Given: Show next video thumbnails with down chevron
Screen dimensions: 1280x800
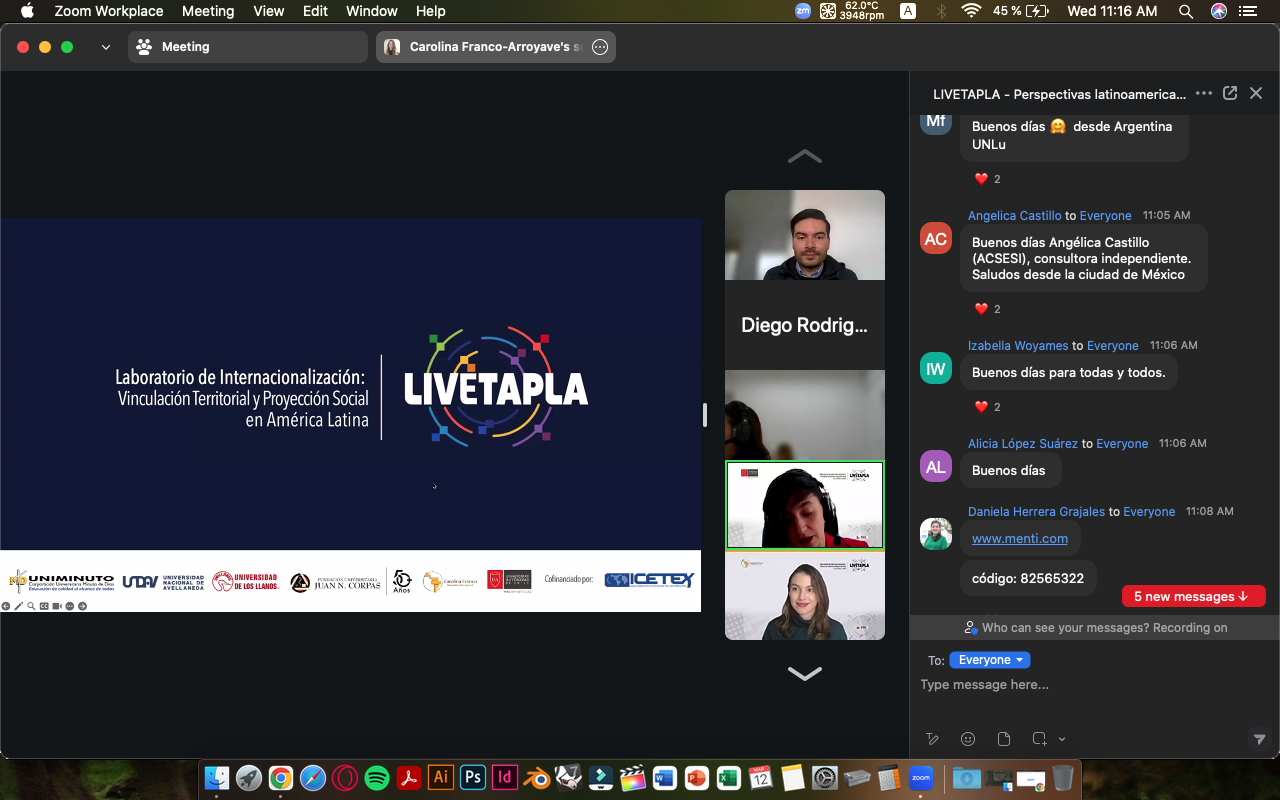Looking at the screenshot, I should pos(805,673).
